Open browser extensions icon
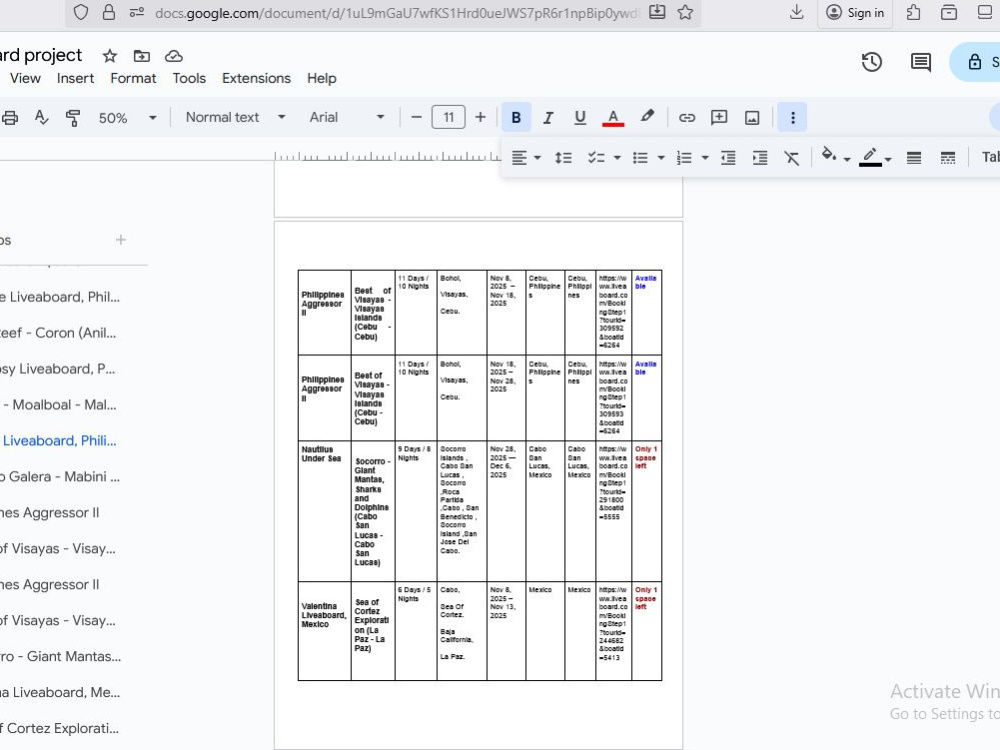This screenshot has width=1000, height=750. [x=913, y=12]
